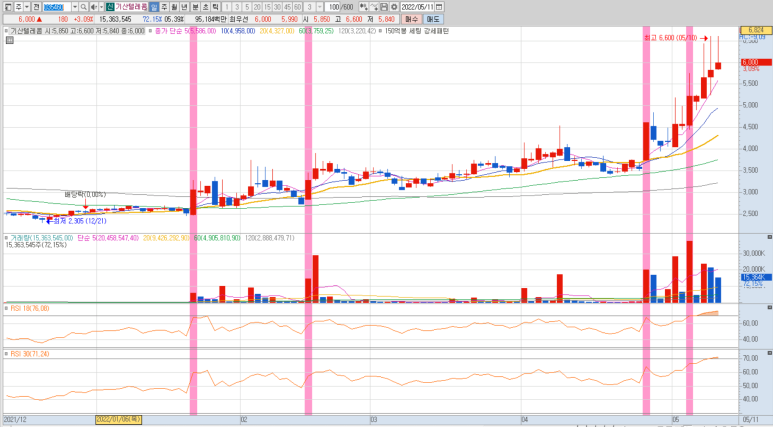Click the save chart disk icon

(384, 7)
